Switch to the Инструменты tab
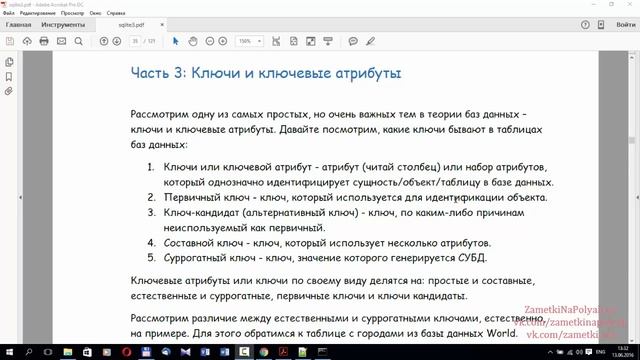640x360 pixels. (x=63, y=24)
